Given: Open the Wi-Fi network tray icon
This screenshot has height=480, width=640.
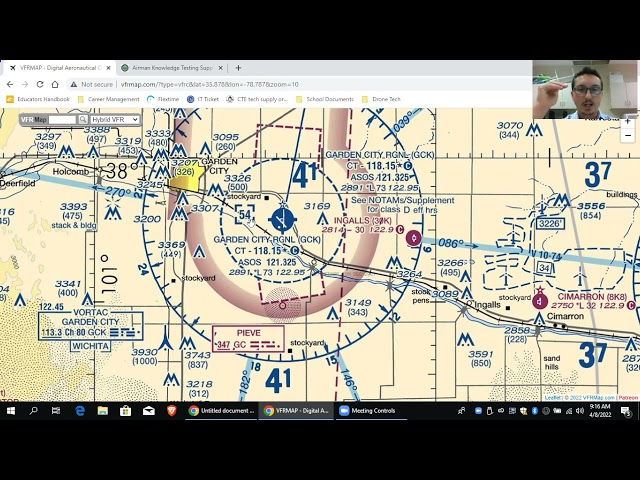Looking at the screenshot, I should coord(569,411).
